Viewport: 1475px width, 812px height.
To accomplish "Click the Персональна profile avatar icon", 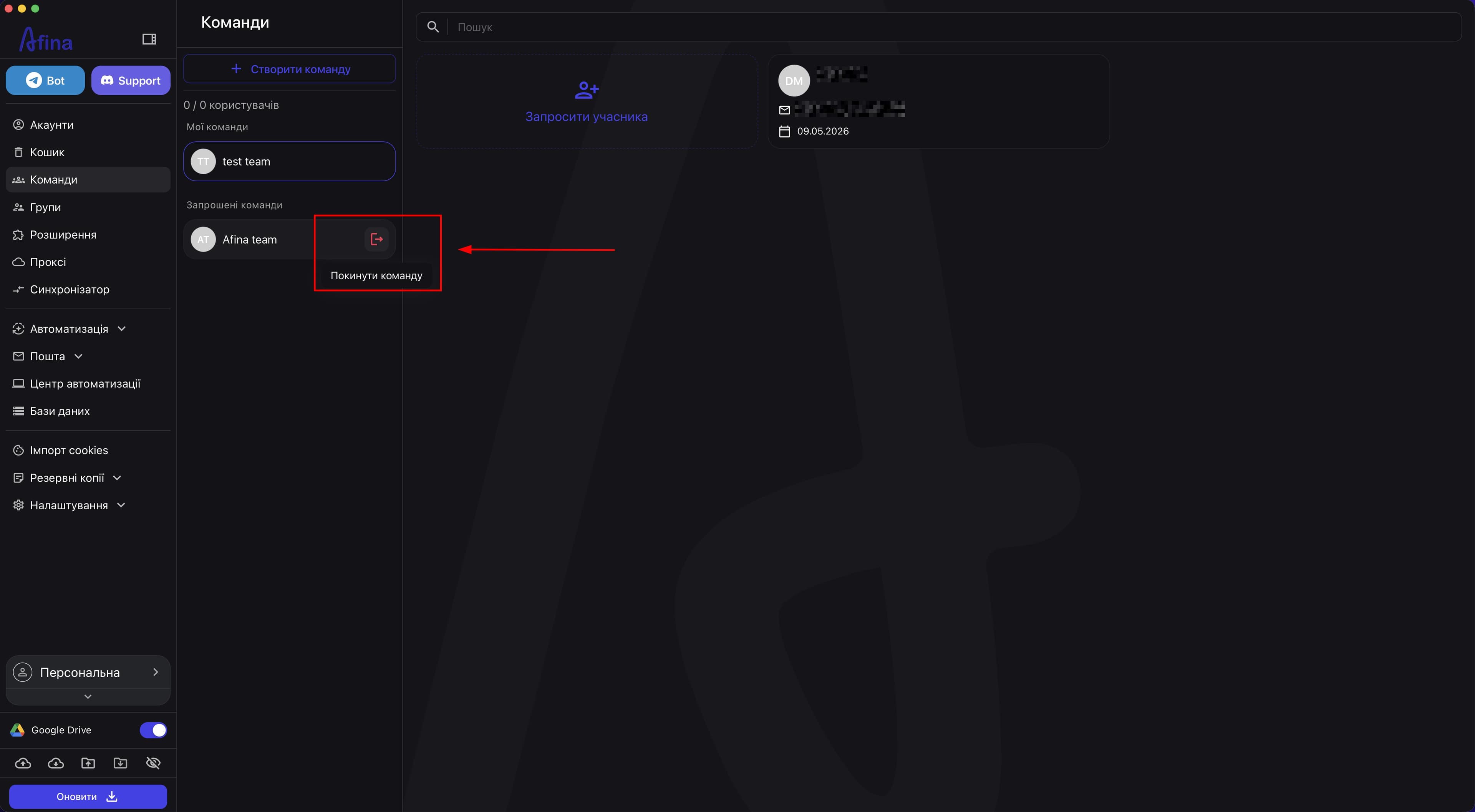I will [22, 672].
